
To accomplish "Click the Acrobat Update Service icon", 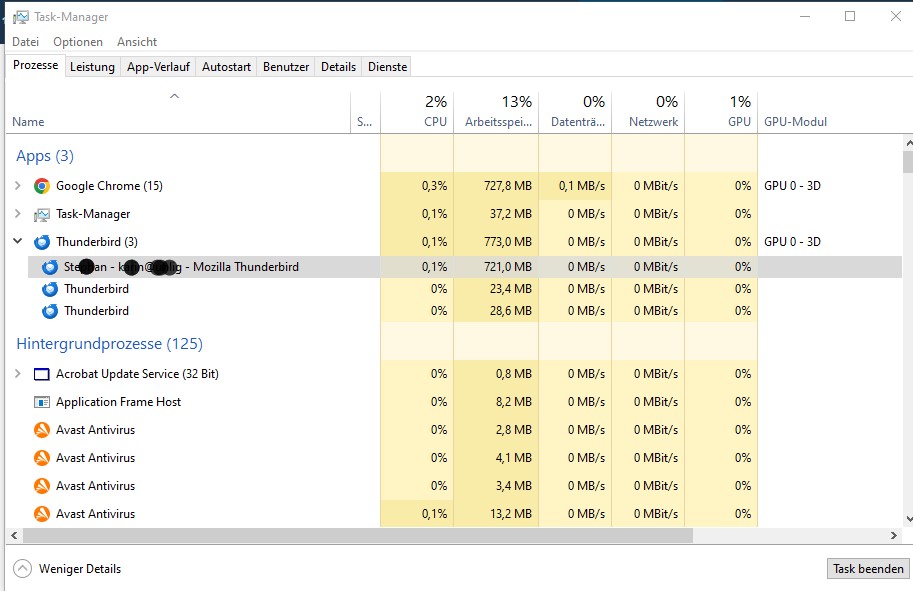I will click(x=42, y=374).
